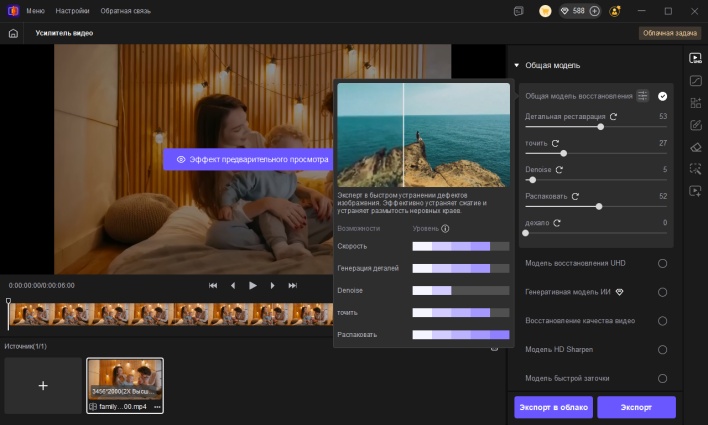Choose Восстановление качества видео radio button
This screenshot has height=425, width=708.
(662, 321)
